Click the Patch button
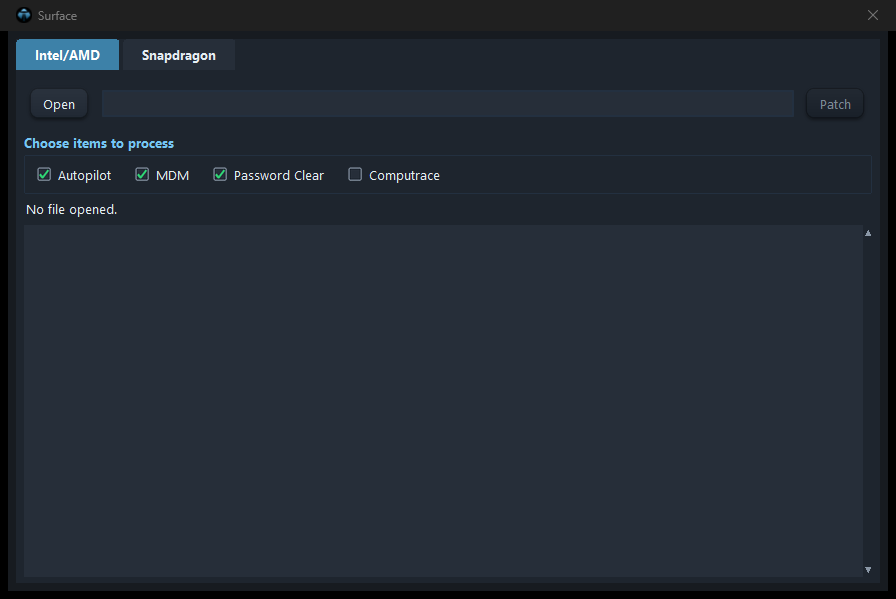 click(835, 104)
